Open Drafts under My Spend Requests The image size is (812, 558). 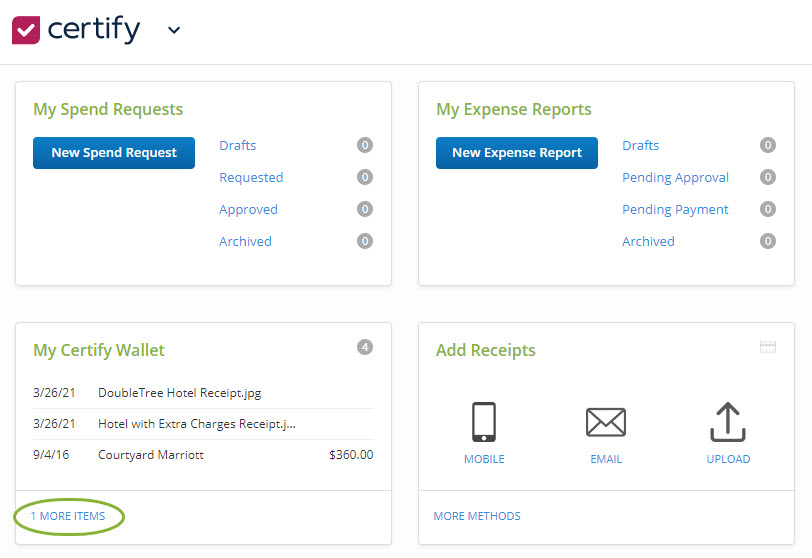238,145
